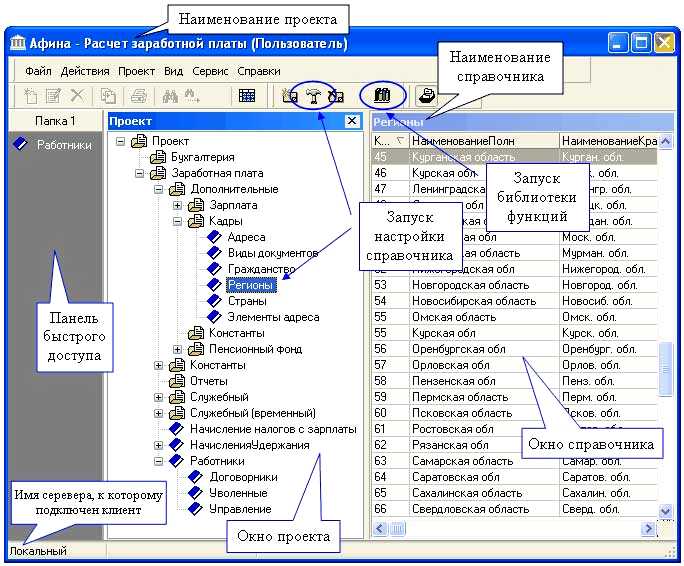The image size is (684, 566).
Task: Click the НаименованиеПолн column header
Action: (x=484, y=141)
